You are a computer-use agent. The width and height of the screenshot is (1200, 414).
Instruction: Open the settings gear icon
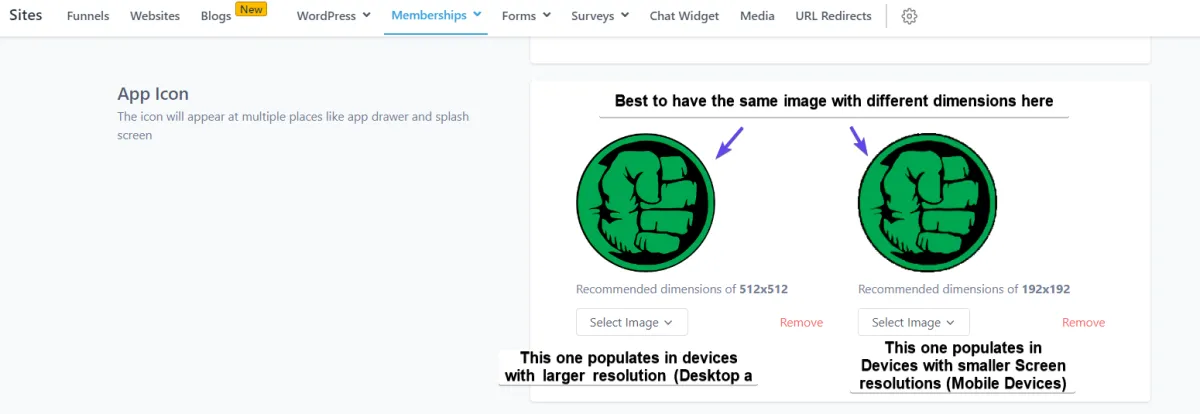point(909,16)
